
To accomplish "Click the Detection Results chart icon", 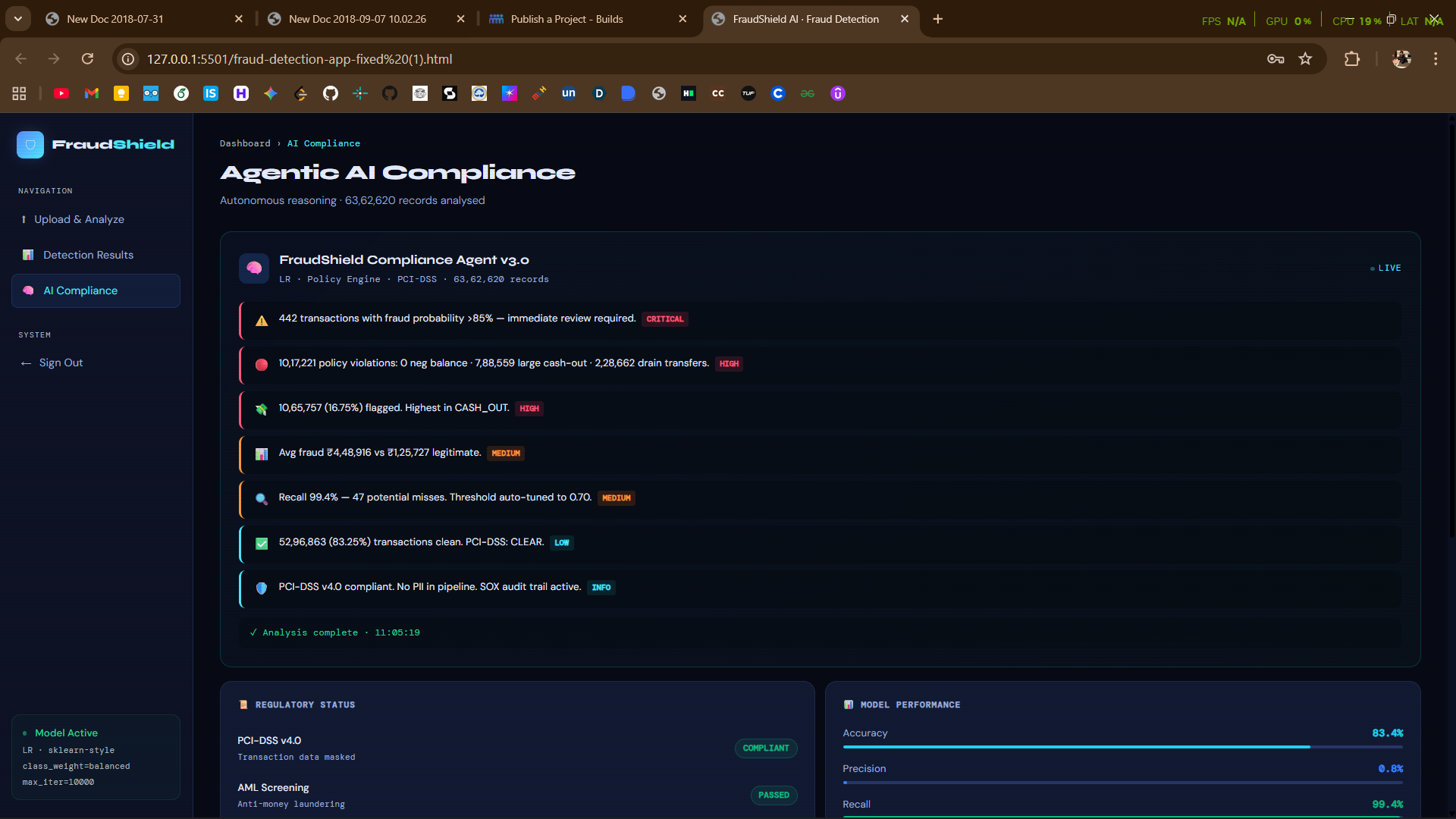I will 28,255.
